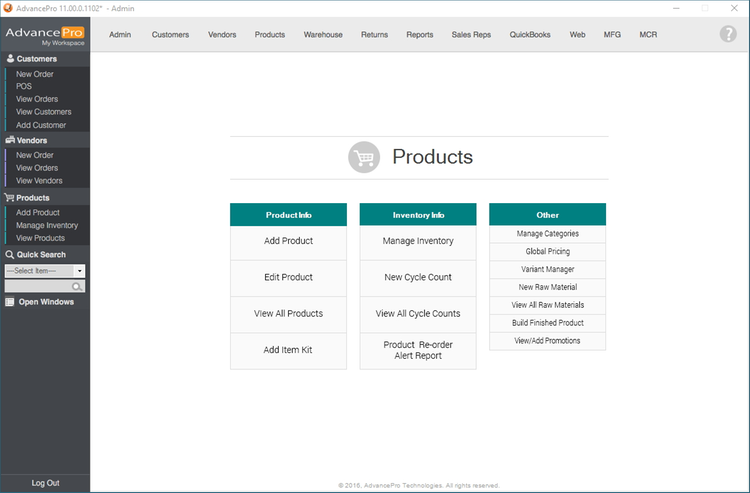
Task: Click the help question mark icon
Action: [x=728, y=34]
